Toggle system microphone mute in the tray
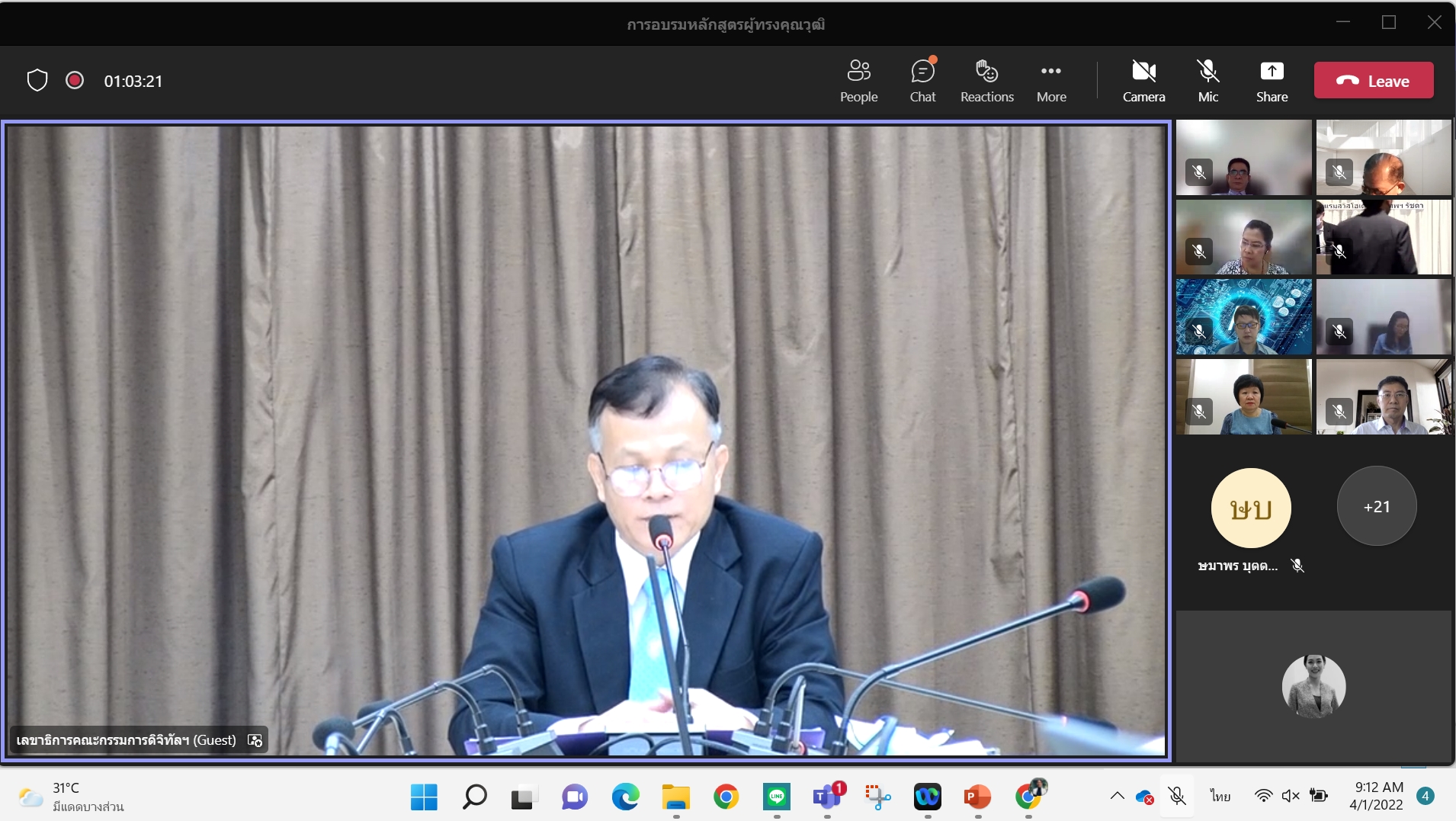This screenshot has width=1456, height=821. click(1177, 796)
